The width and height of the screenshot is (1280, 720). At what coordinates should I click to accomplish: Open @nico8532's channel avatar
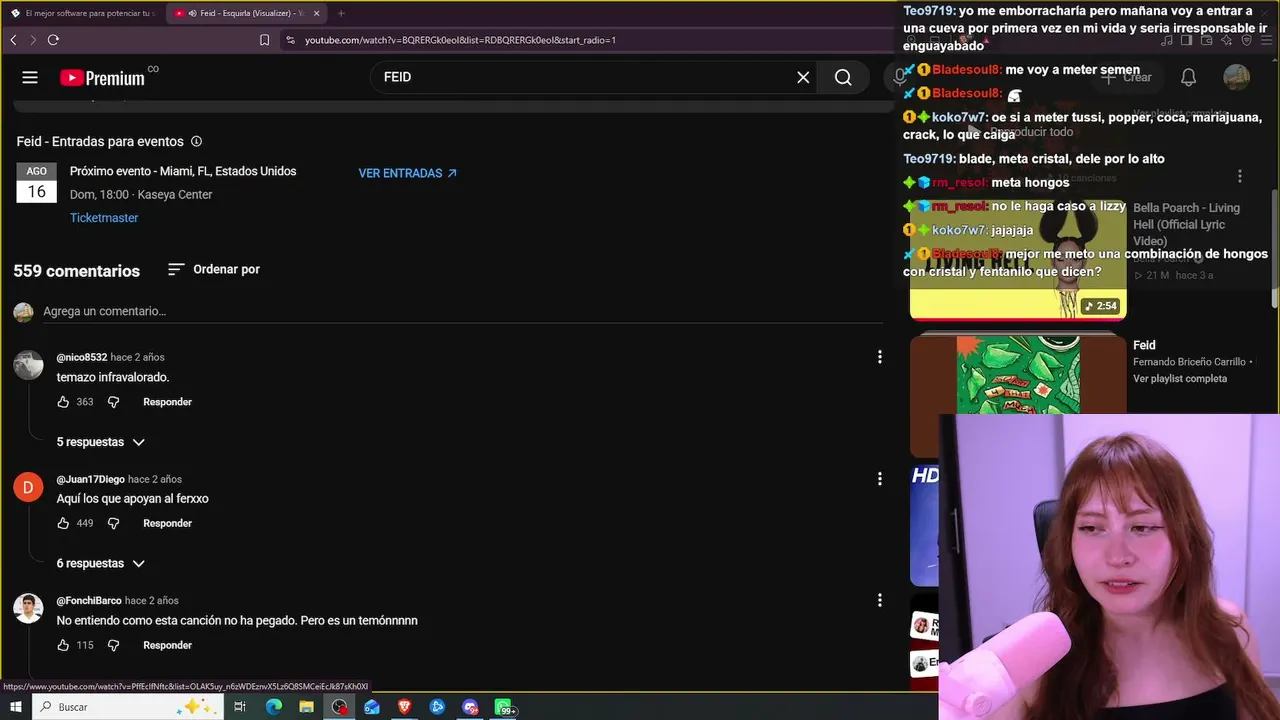click(28, 365)
